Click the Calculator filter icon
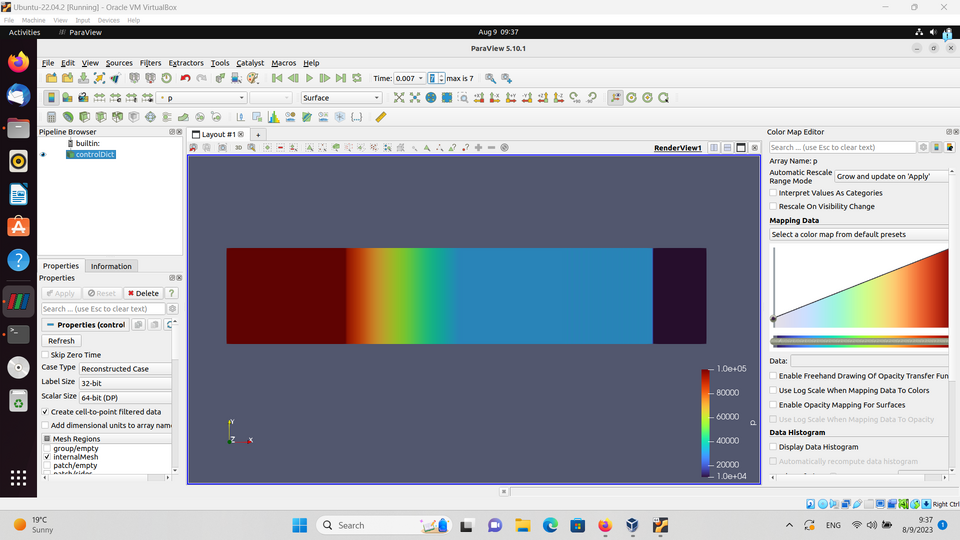This screenshot has width=960, height=540. click(51, 117)
